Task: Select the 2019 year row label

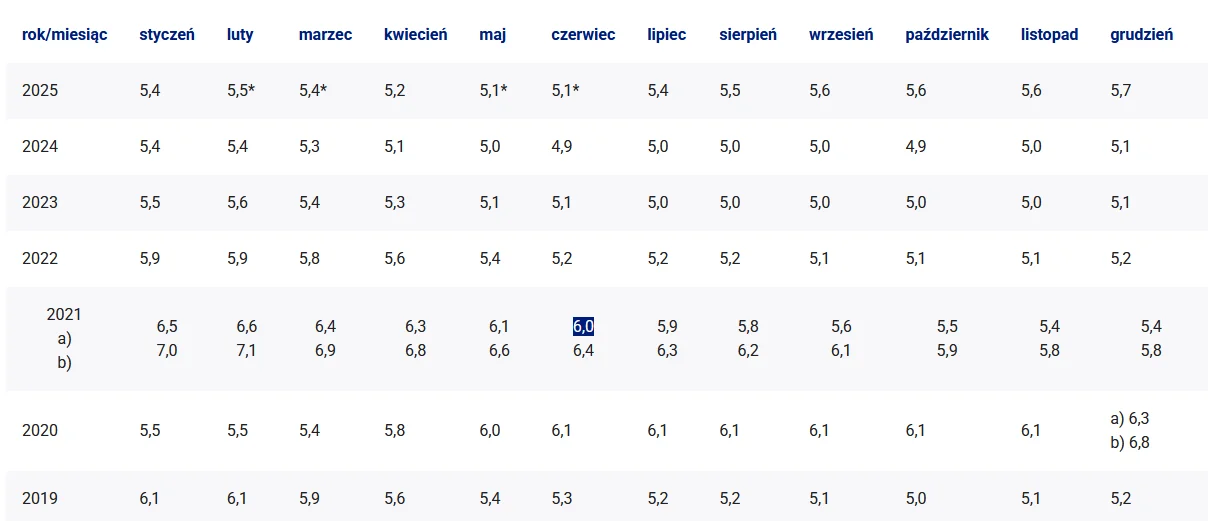Action: 40,499
